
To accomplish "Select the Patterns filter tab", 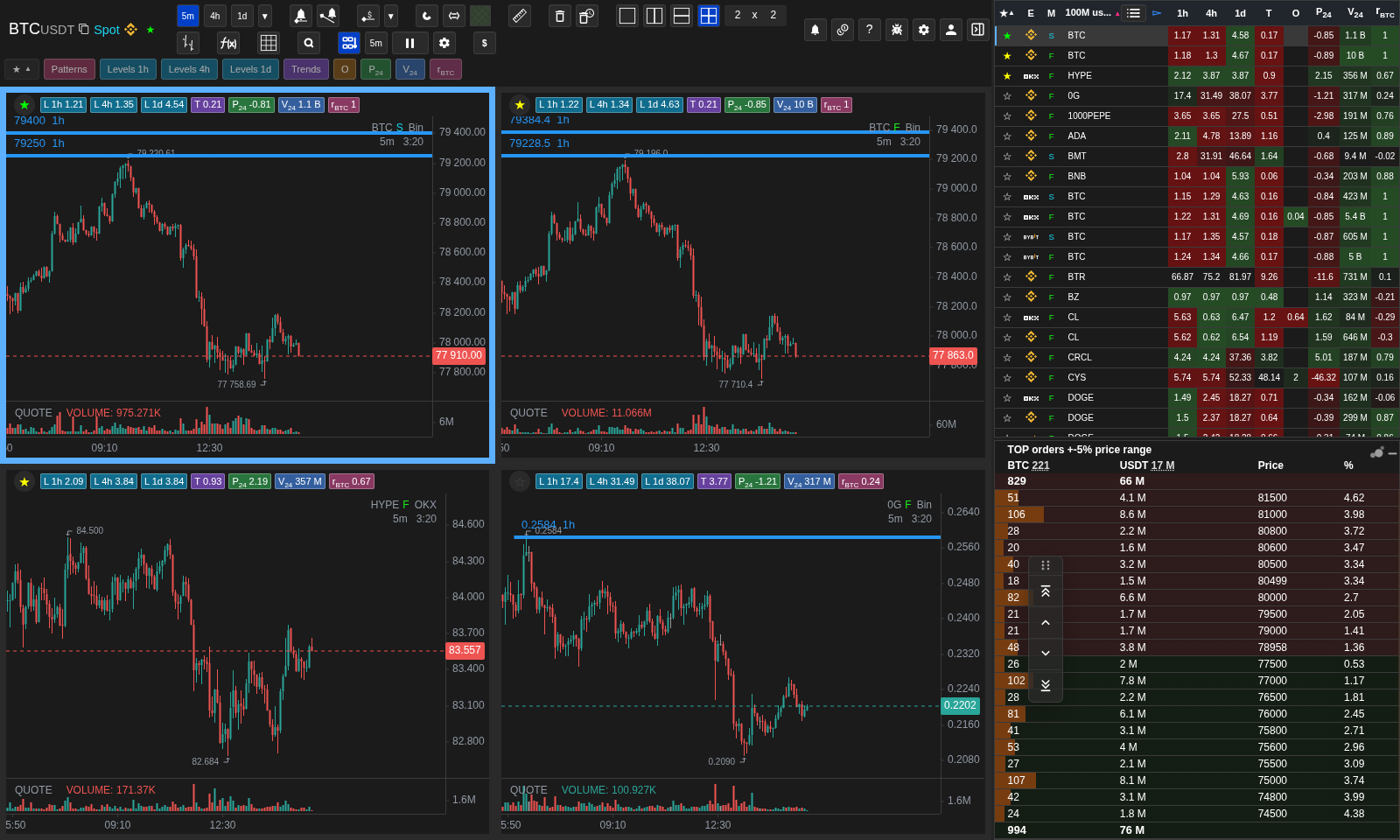I will (69, 69).
